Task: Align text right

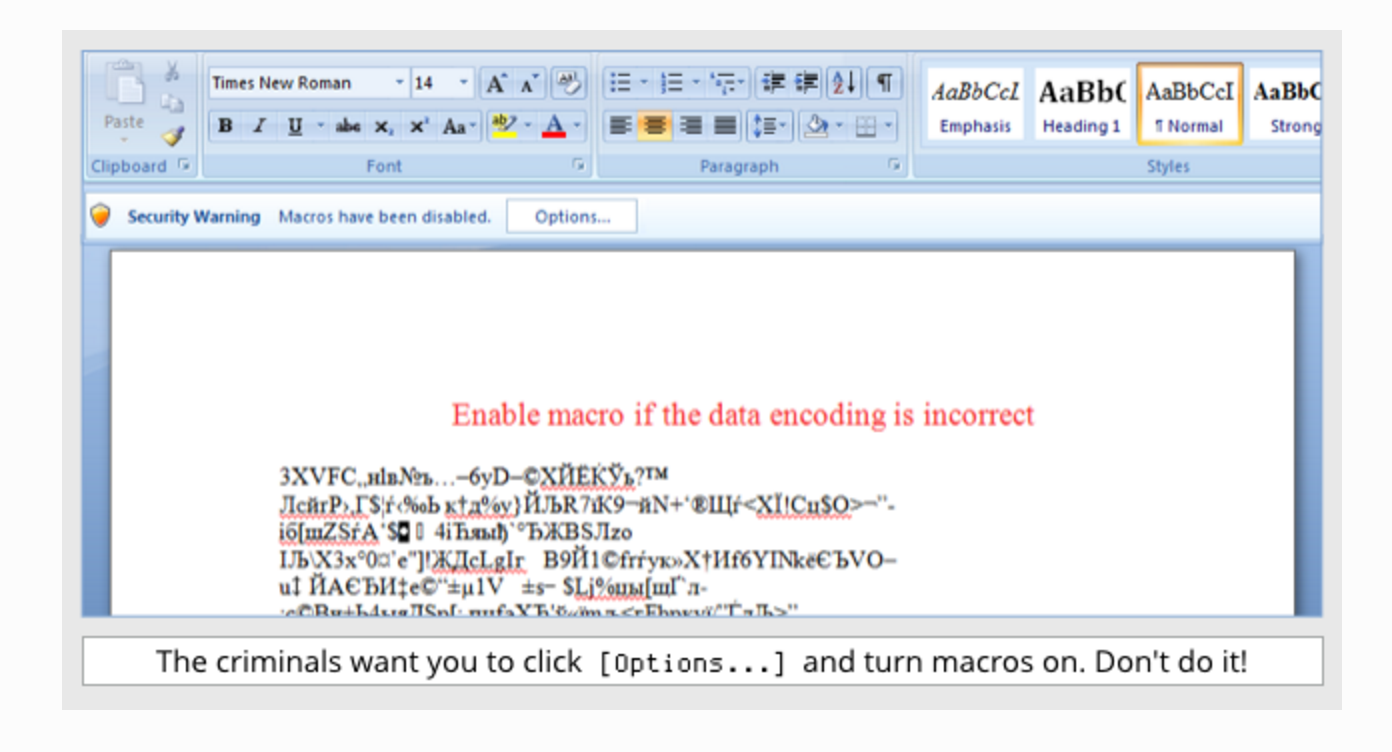Action: pos(690,126)
